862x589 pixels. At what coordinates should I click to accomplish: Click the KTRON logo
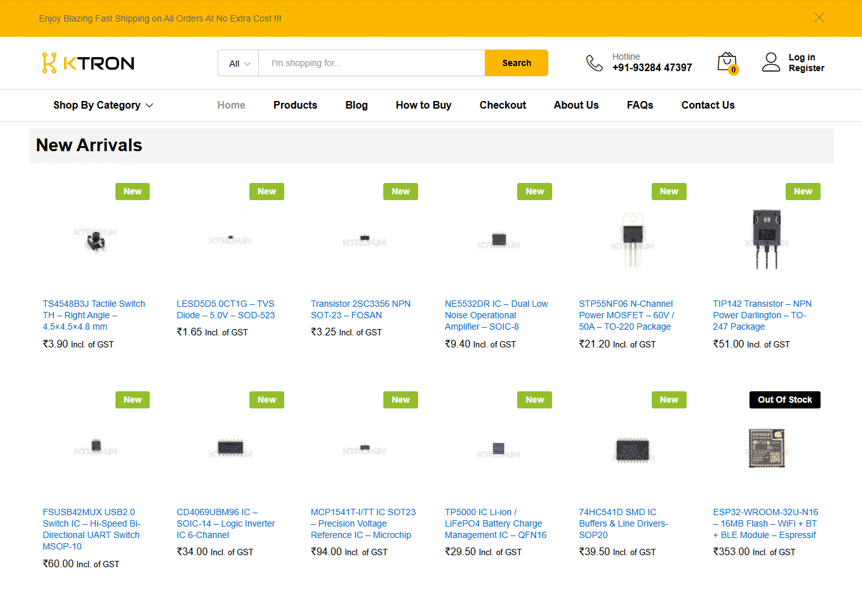[88, 63]
